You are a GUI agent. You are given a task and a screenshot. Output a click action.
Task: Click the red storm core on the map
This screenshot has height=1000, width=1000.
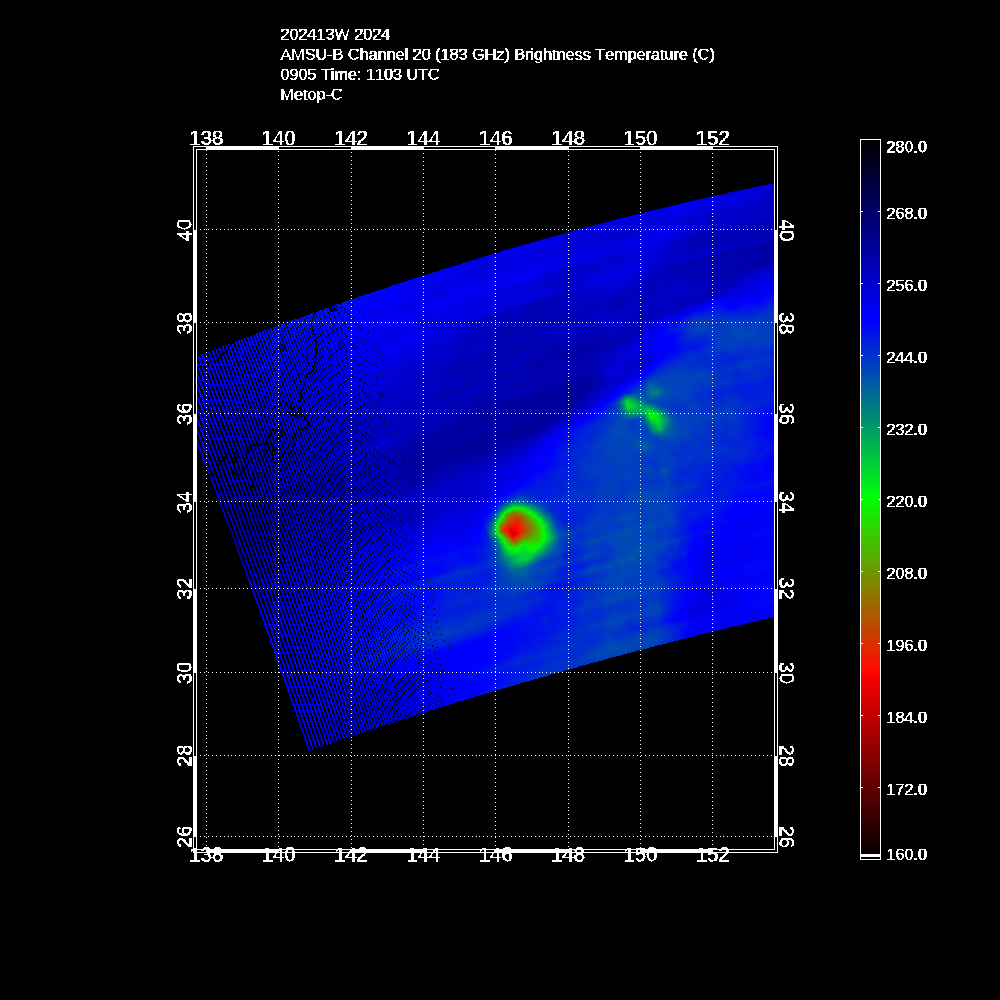[514, 528]
